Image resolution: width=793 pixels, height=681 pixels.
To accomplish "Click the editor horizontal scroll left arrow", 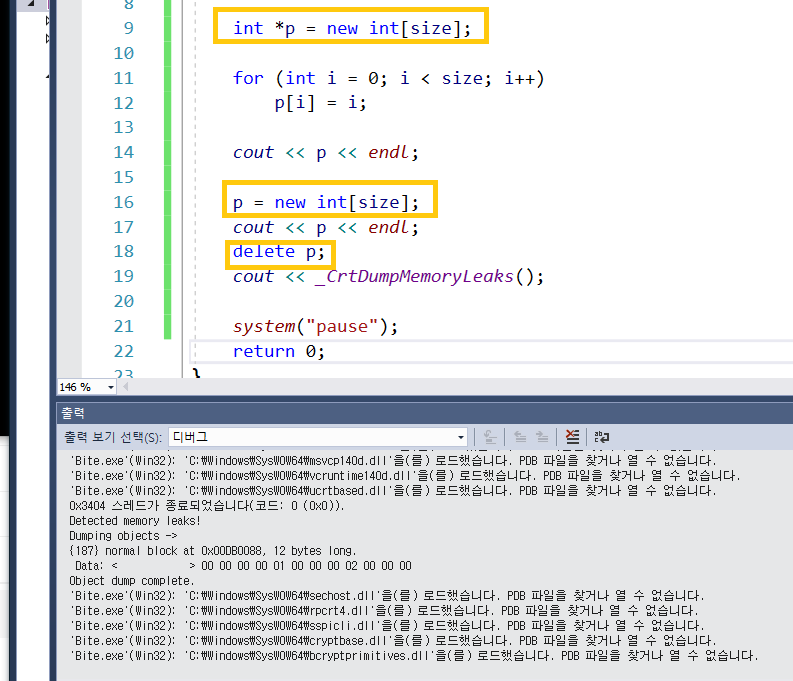I will (125, 387).
